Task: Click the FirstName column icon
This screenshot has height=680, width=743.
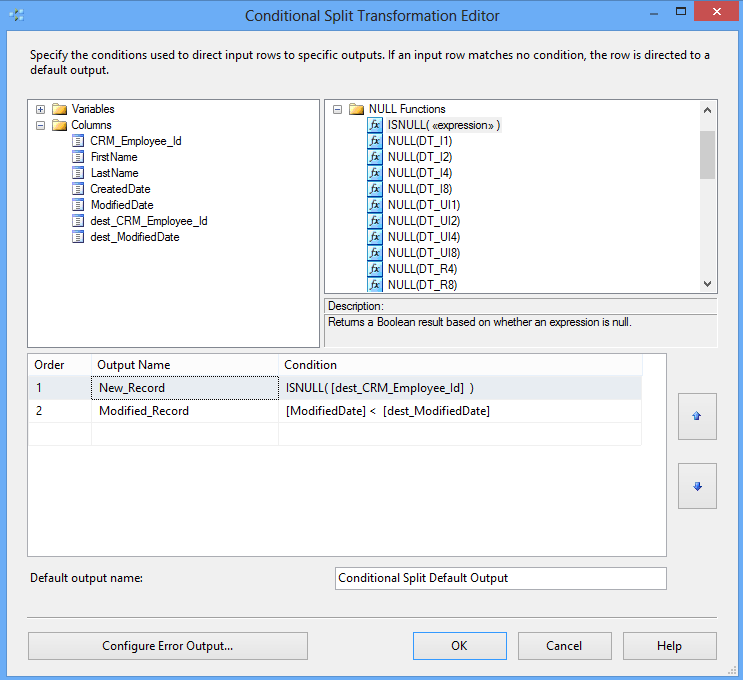Action: click(x=78, y=157)
